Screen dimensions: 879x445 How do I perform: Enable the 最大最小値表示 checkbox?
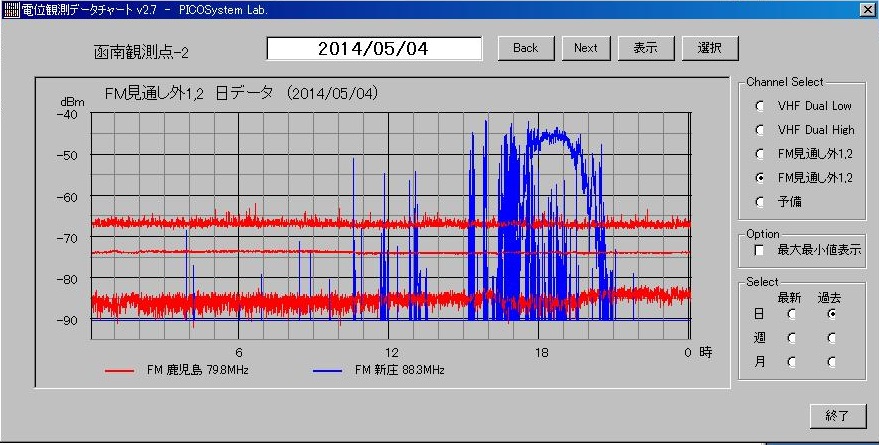pos(759,250)
